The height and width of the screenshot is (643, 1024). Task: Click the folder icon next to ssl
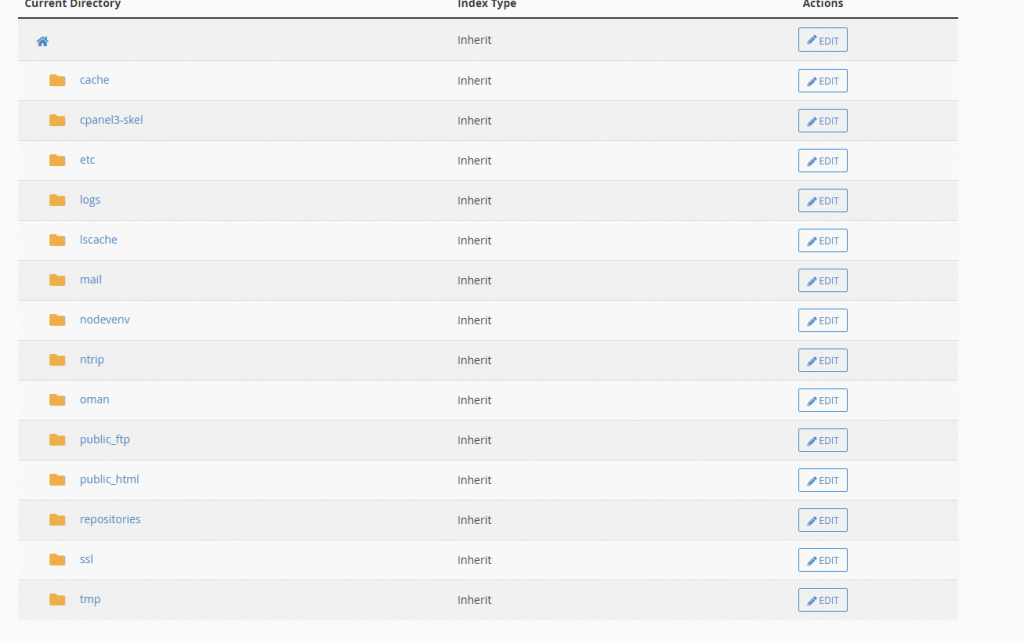click(x=57, y=560)
